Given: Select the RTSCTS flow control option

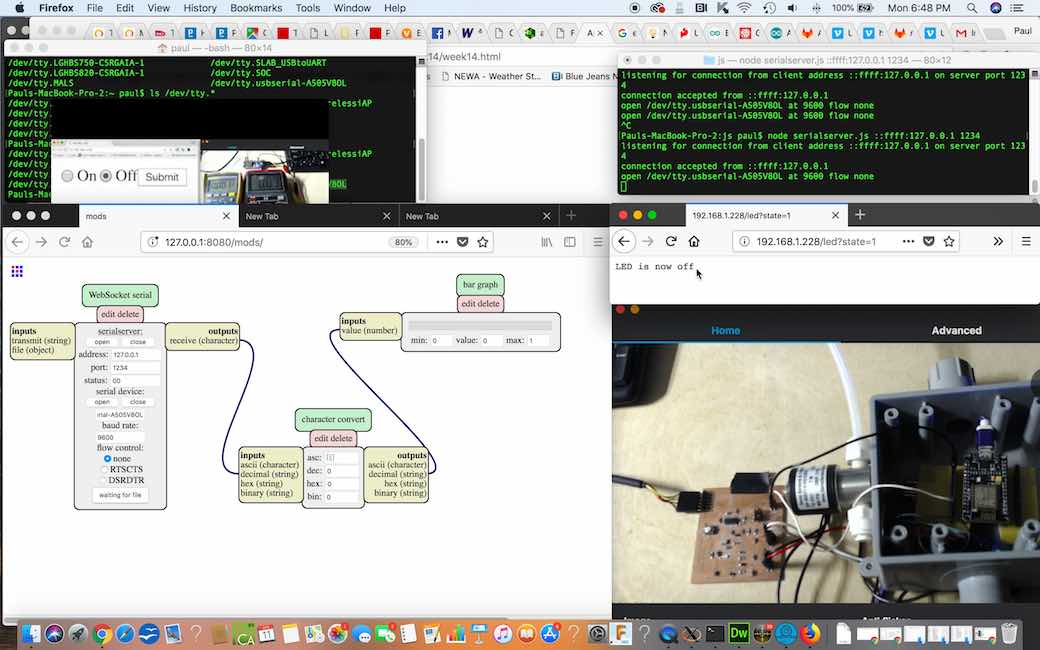Looking at the screenshot, I should 105,470.
